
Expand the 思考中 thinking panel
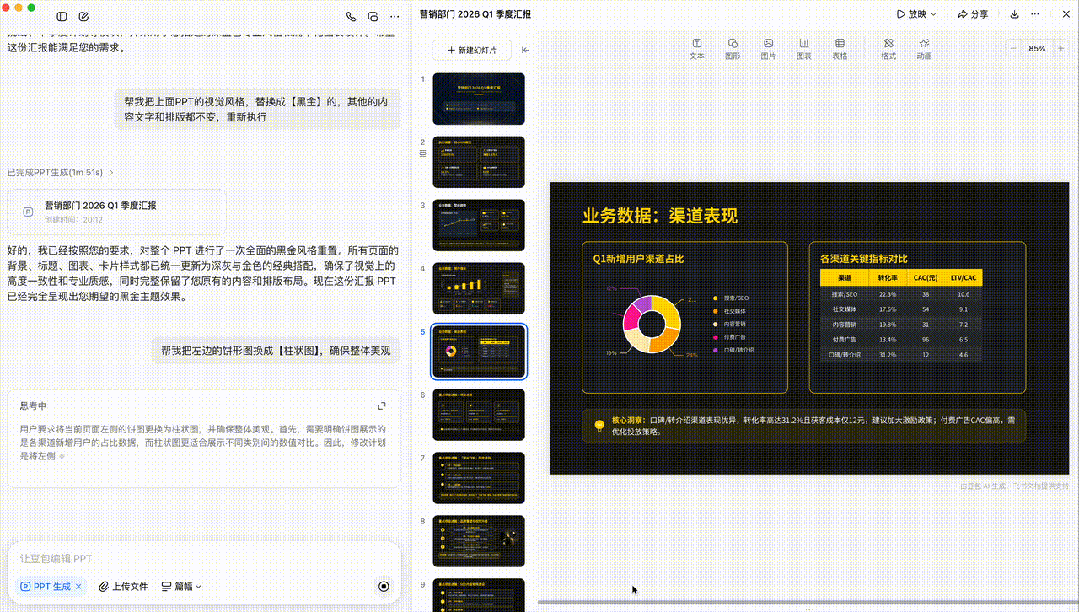click(381, 405)
